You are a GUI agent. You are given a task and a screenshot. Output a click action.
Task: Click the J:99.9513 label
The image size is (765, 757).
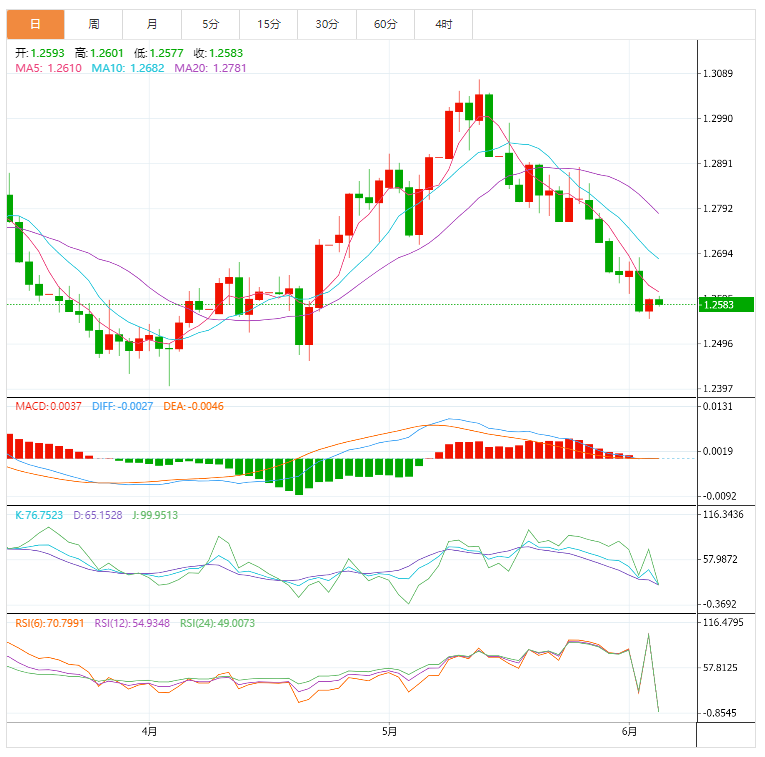click(x=155, y=515)
